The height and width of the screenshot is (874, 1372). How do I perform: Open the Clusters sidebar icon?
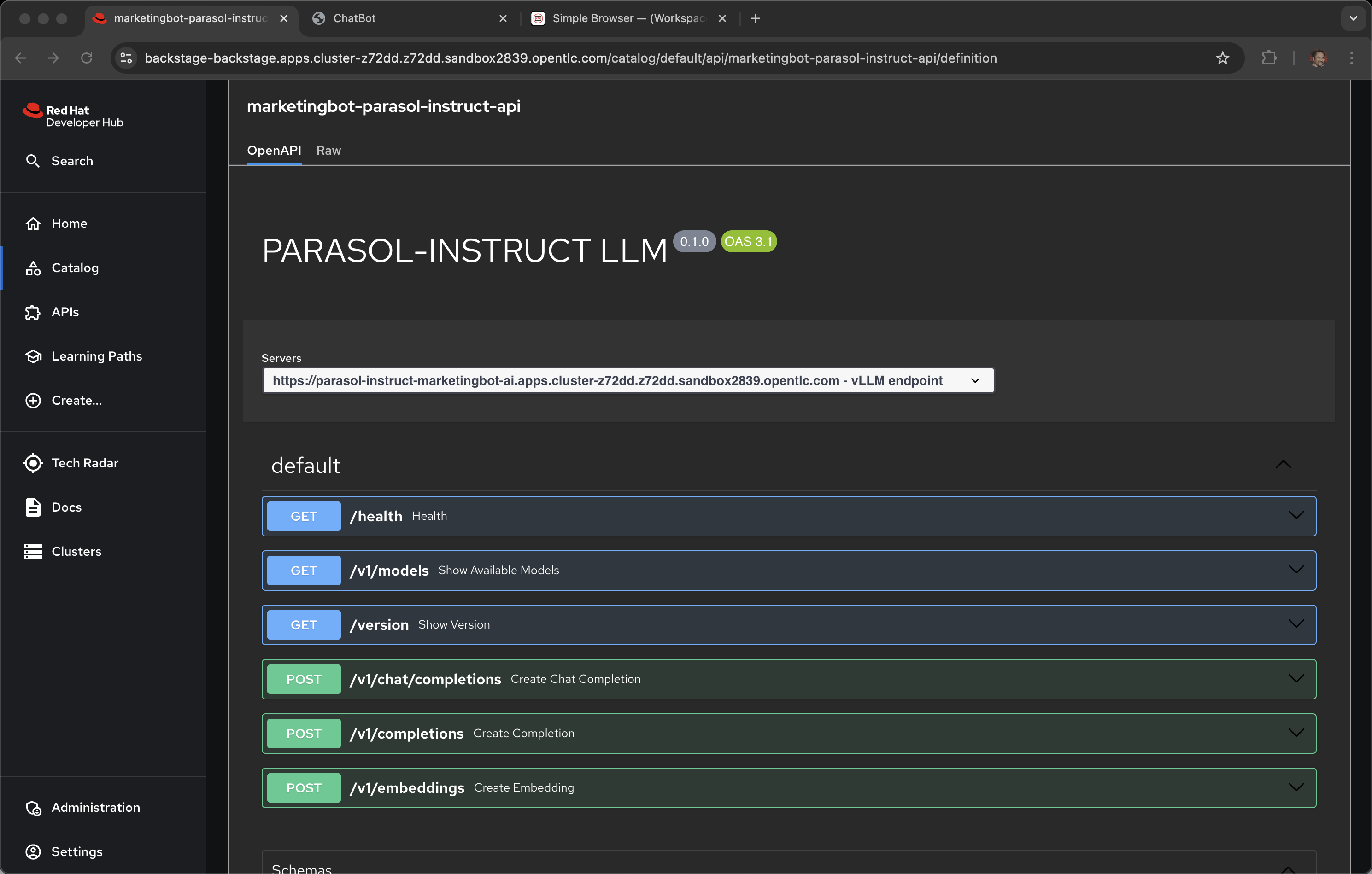click(33, 551)
